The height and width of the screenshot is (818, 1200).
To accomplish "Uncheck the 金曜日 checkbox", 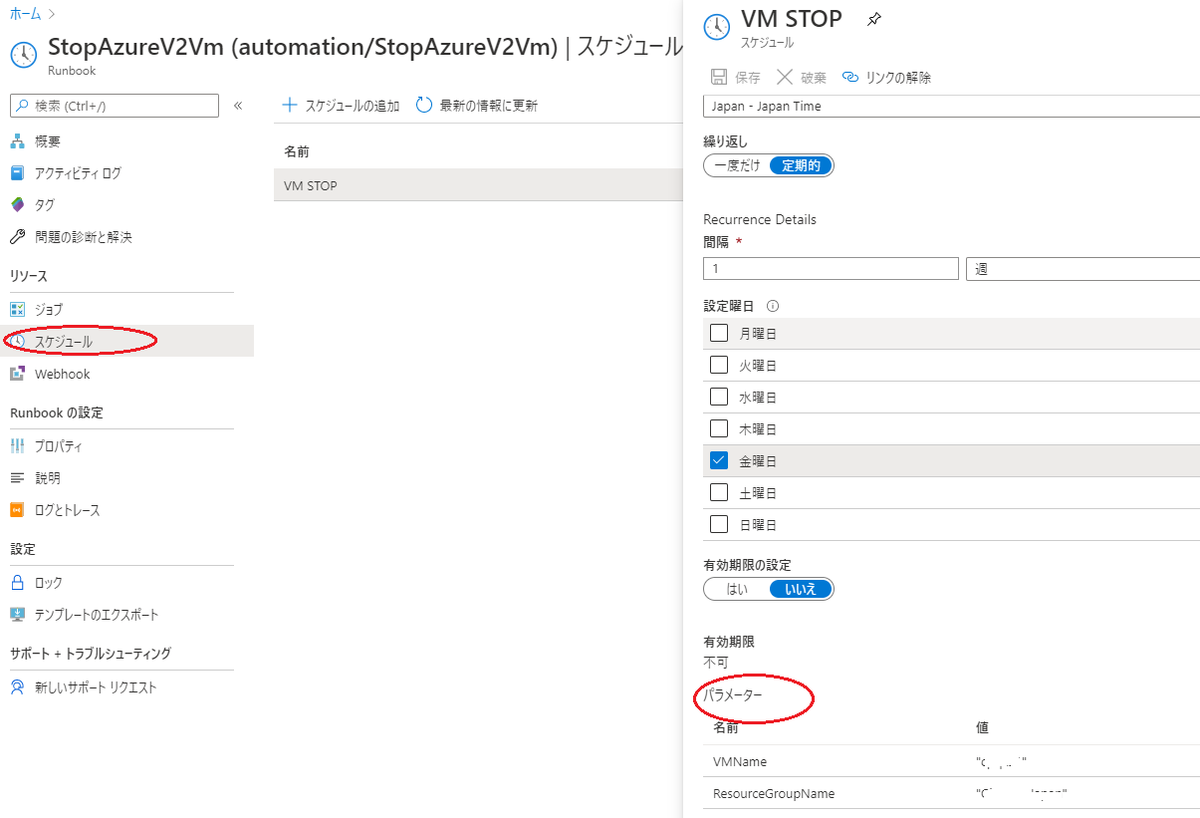I will (719, 461).
